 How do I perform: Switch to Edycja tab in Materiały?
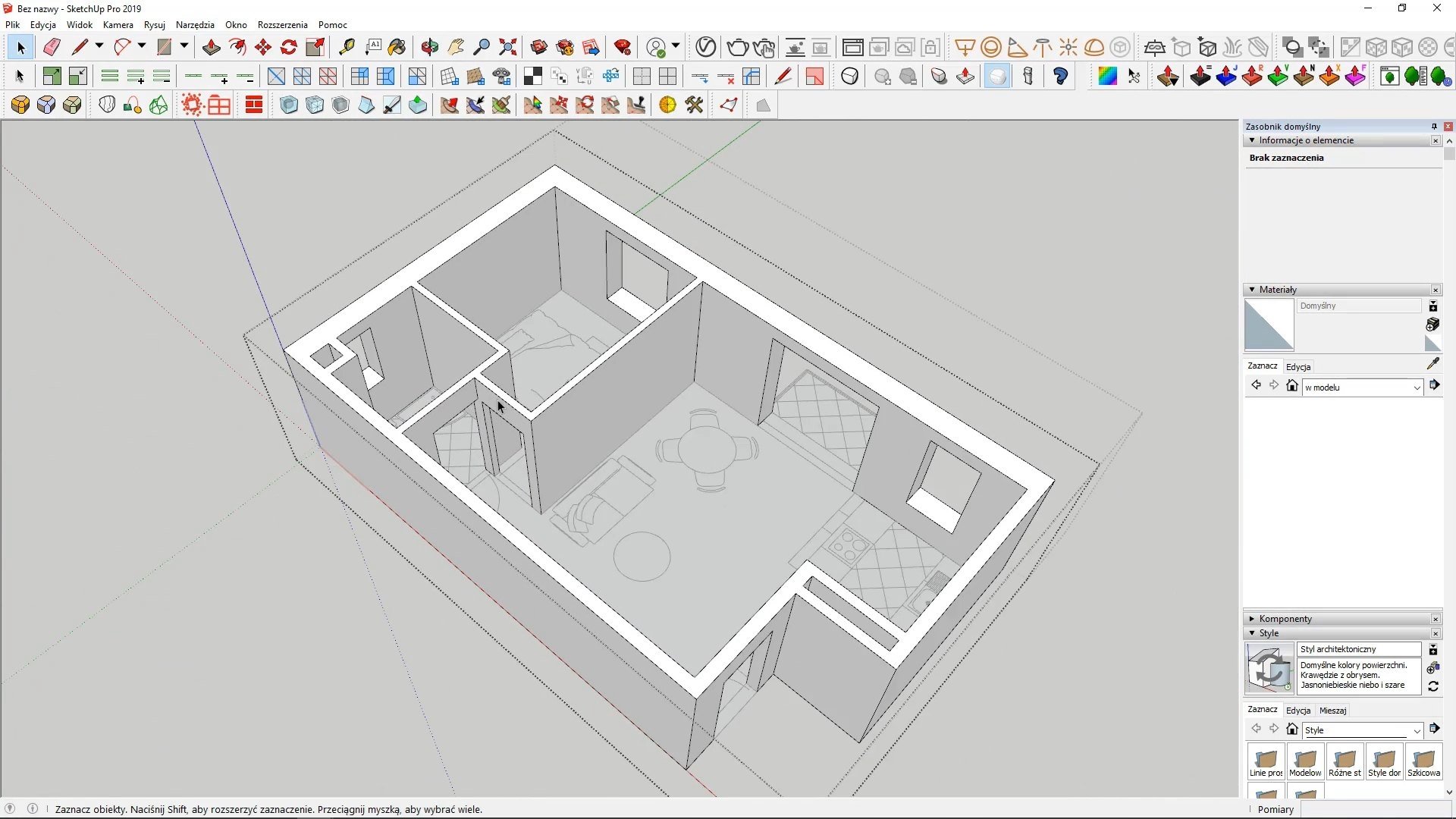1298,367
